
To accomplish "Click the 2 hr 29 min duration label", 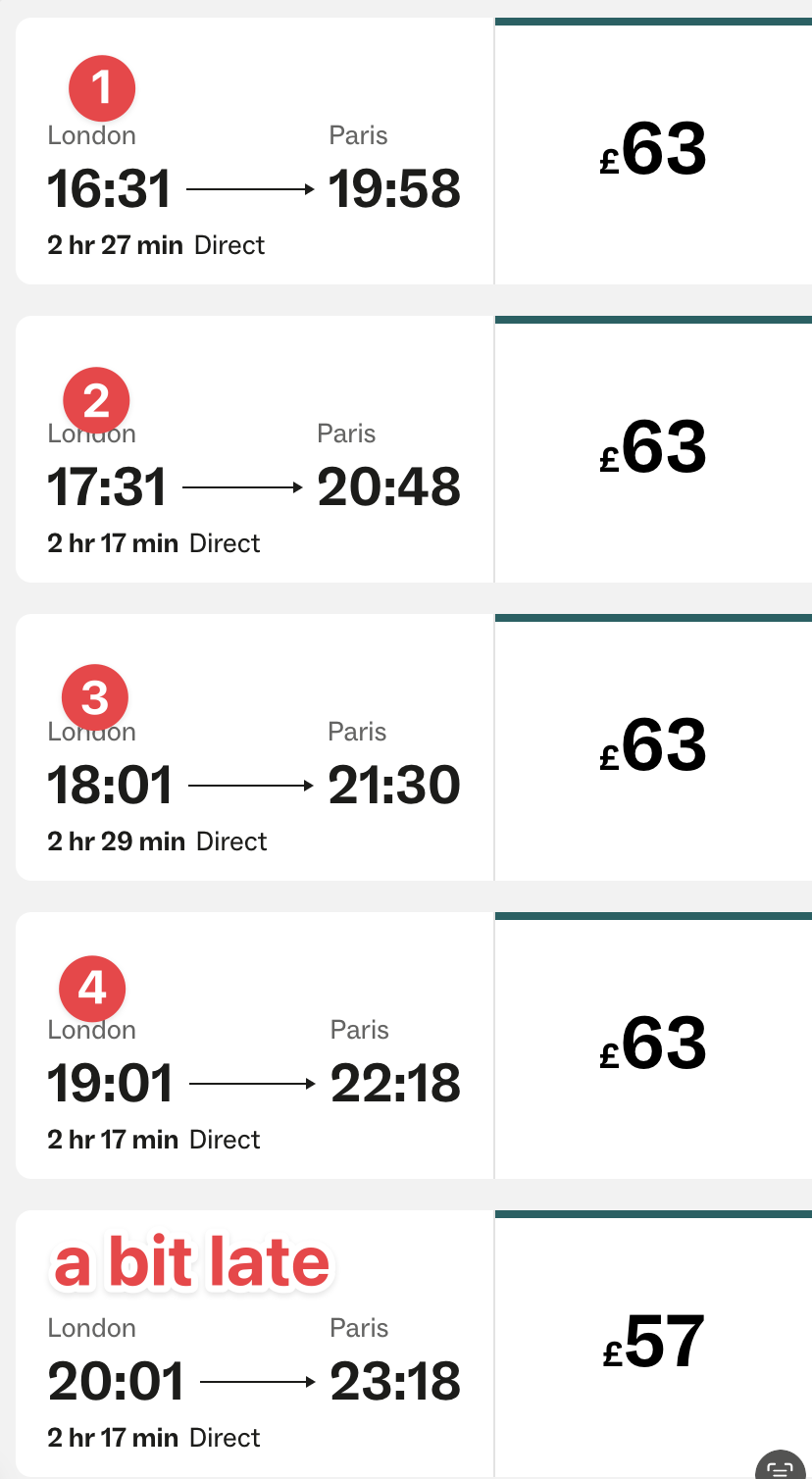I will [x=117, y=841].
